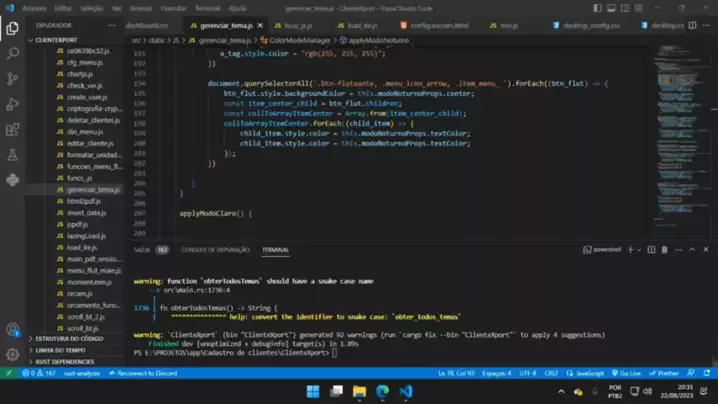Screen dimensions: 718x404
Task: Open Explorer views and more actions ellipsis
Action: tap(111, 26)
